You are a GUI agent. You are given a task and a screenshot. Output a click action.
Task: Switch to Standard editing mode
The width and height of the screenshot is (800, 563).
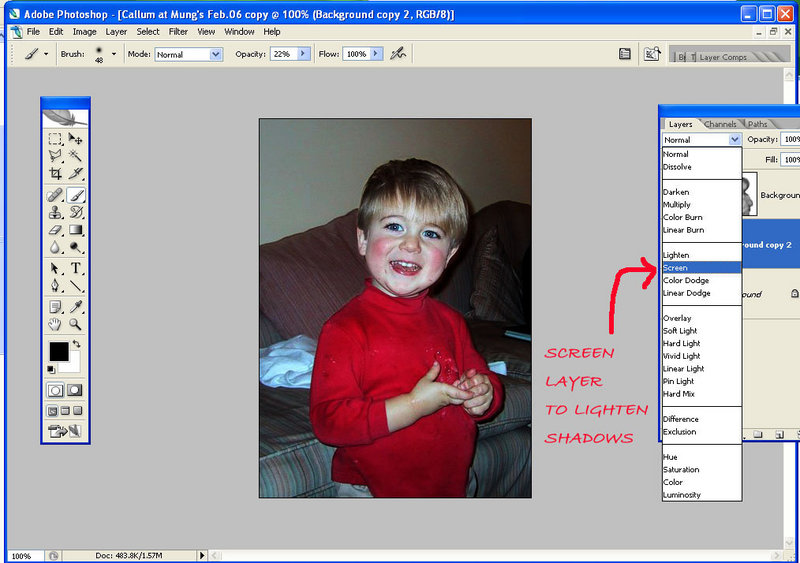[55, 390]
